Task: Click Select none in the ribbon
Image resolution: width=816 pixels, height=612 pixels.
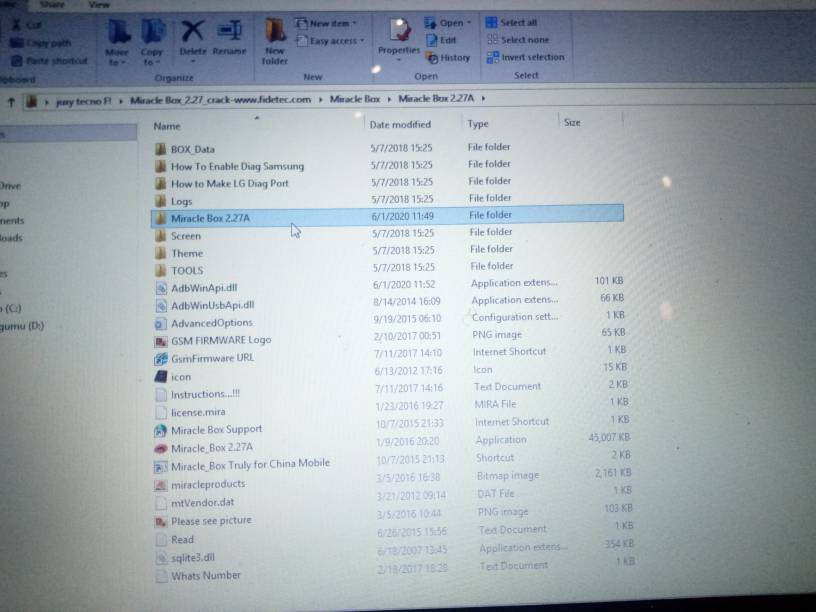Action: pos(518,40)
